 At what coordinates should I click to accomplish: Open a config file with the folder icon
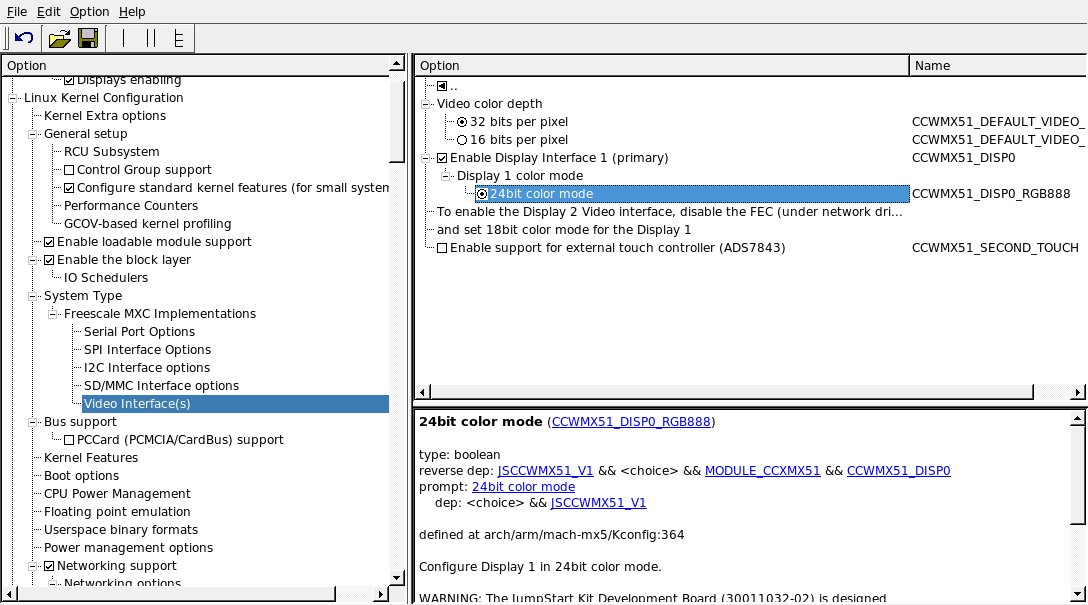tap(60, 38)
